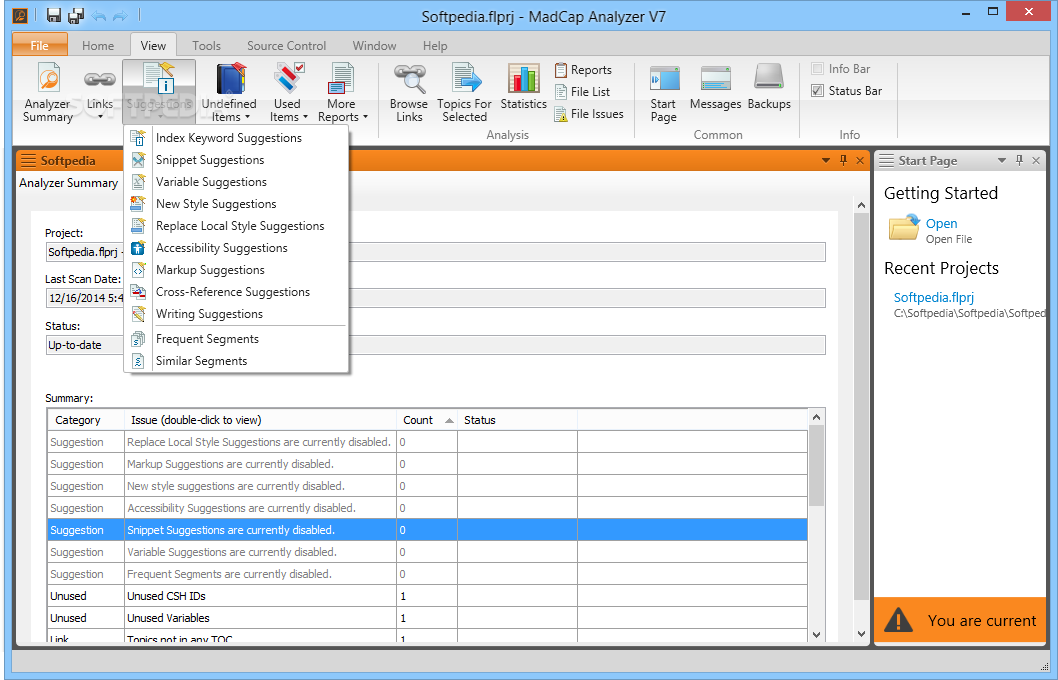
Task: Click the Open folder icon on Start Page
Action: (904, 227)
